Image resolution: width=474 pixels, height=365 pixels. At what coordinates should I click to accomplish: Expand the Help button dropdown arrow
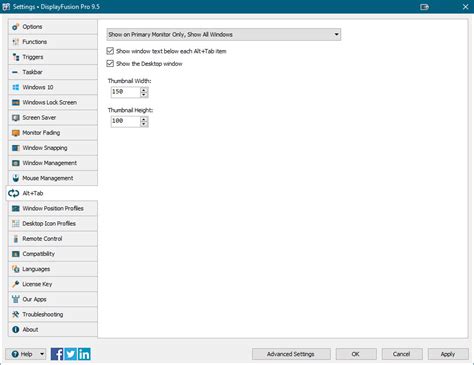[x=42, y=354]
